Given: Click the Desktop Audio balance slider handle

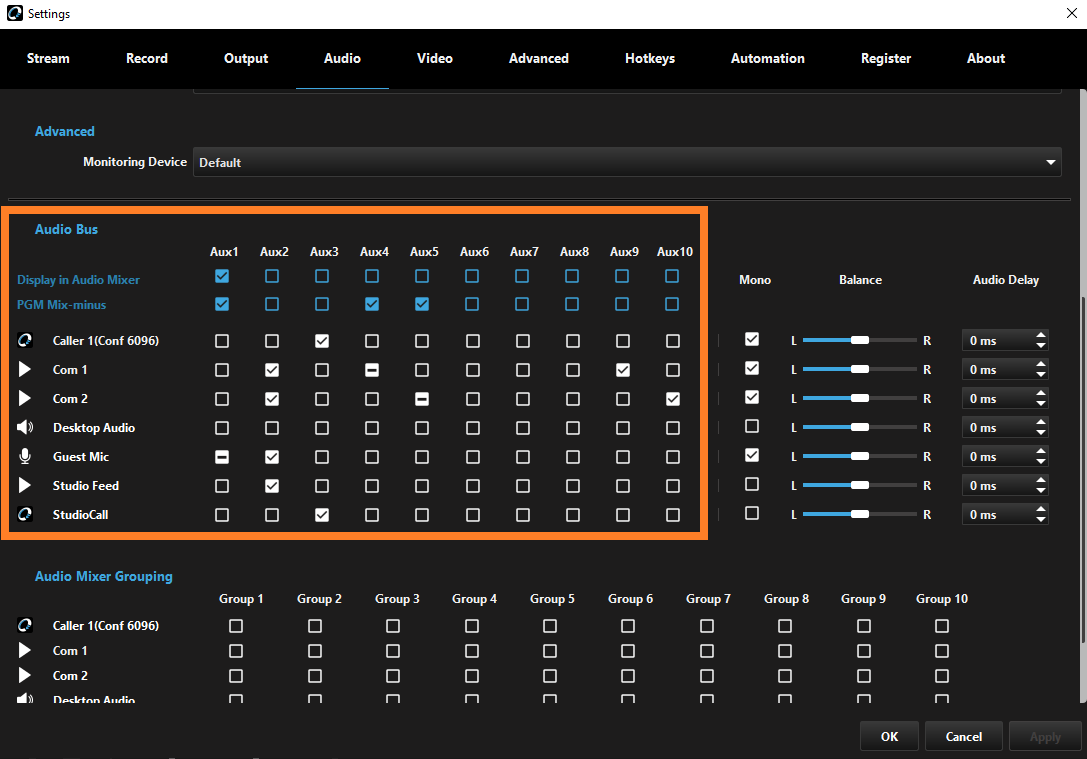Looking at the screenshot, I should pyautogui.click(x=860, y=427).
